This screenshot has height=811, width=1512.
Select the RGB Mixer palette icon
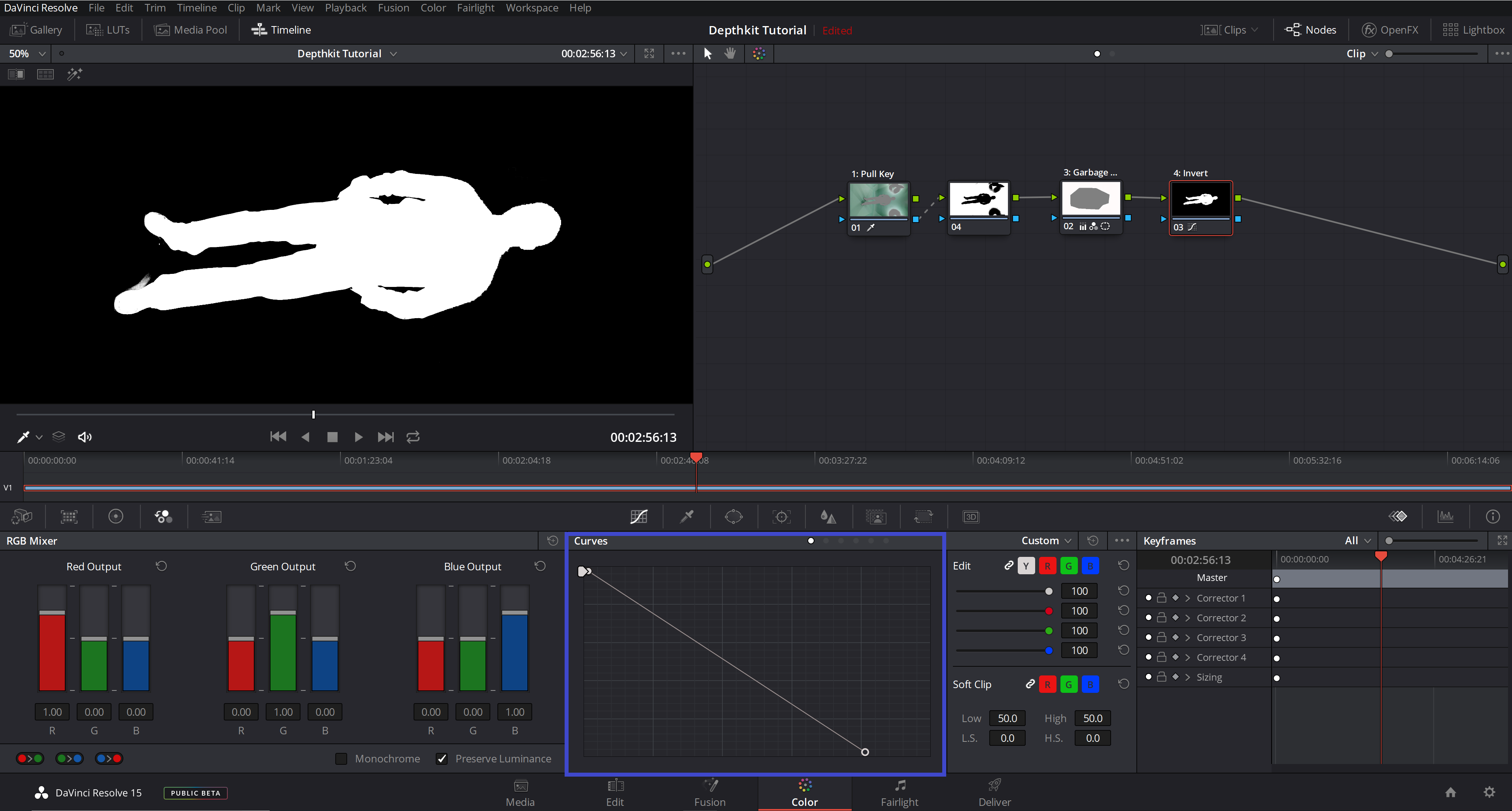point(163,517)
